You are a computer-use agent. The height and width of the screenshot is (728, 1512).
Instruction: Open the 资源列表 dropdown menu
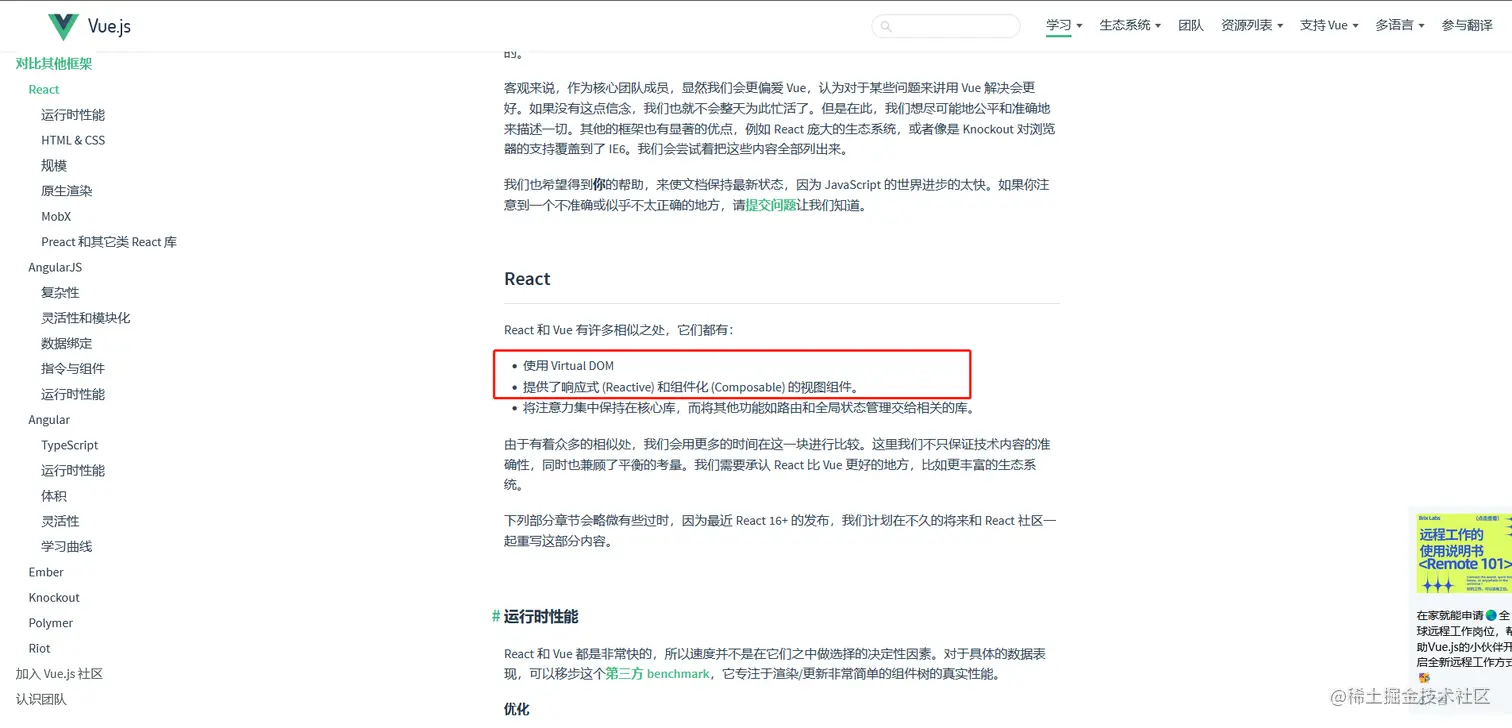pos(1252,26)
